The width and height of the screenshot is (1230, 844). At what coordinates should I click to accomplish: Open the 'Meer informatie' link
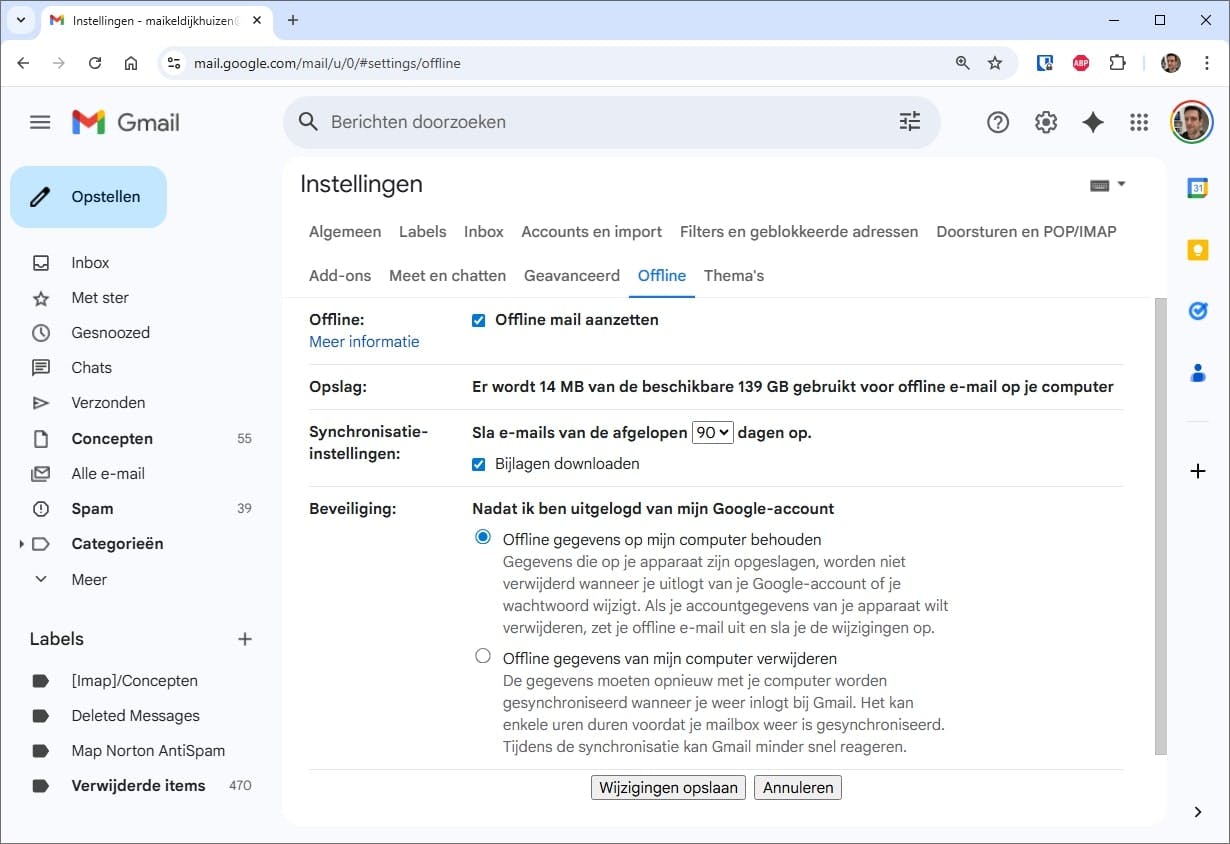tap(364, 341)
